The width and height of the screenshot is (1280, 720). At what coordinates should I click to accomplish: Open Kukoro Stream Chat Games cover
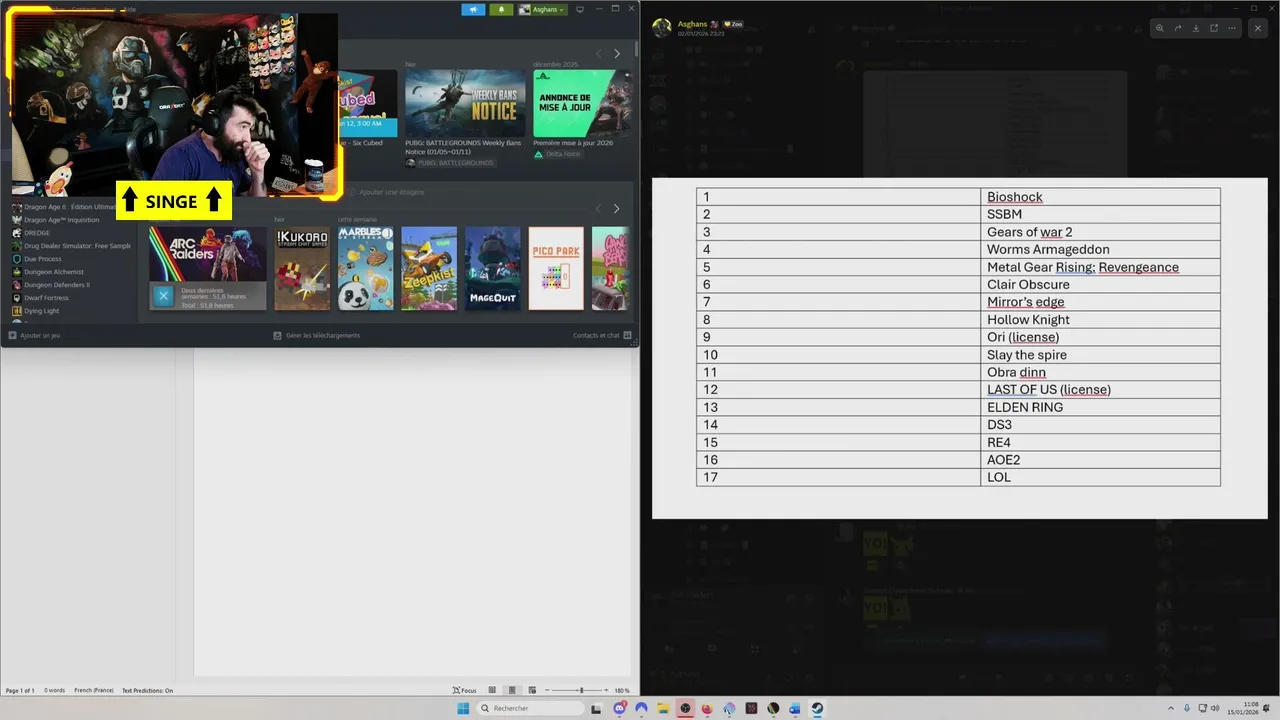coord(302,268)
